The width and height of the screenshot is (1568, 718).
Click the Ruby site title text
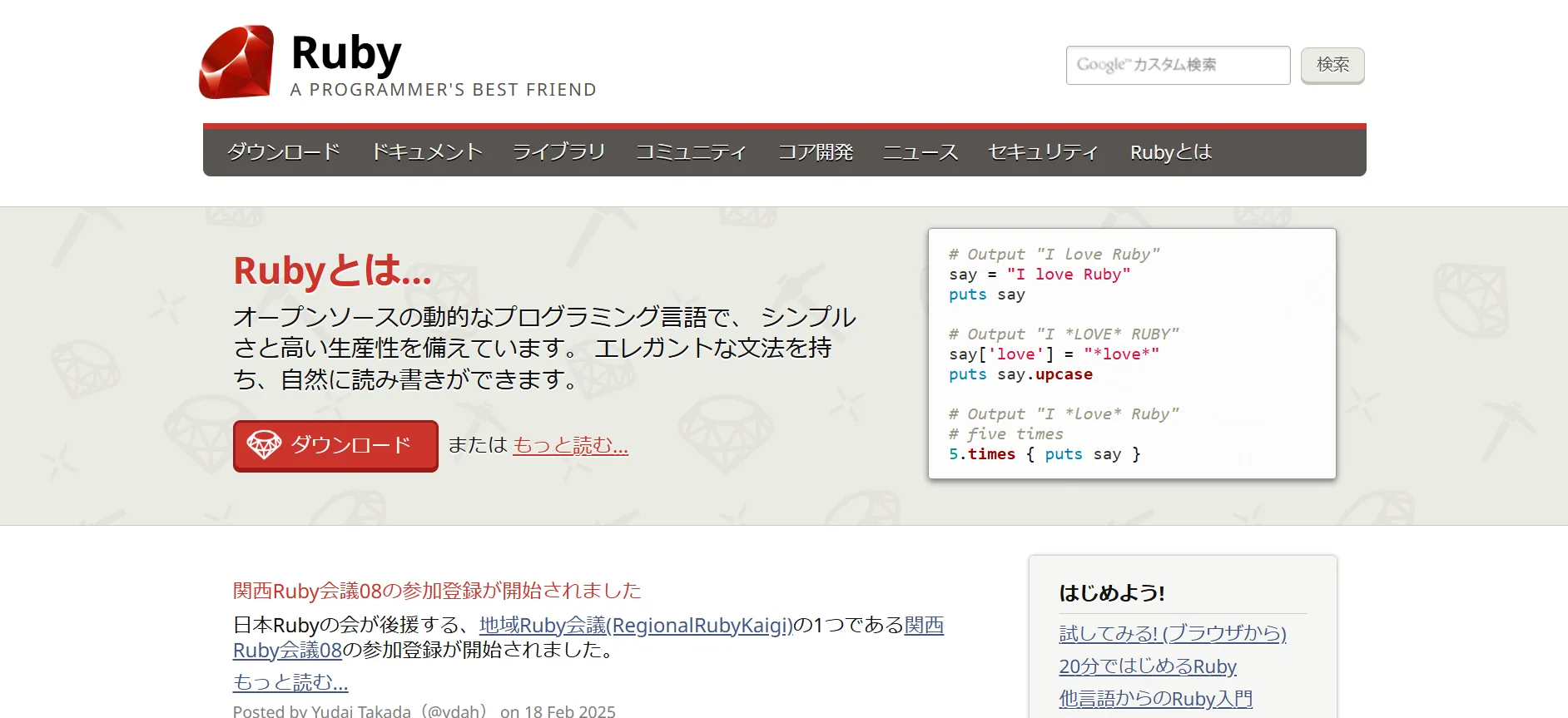tap(346, 52)
